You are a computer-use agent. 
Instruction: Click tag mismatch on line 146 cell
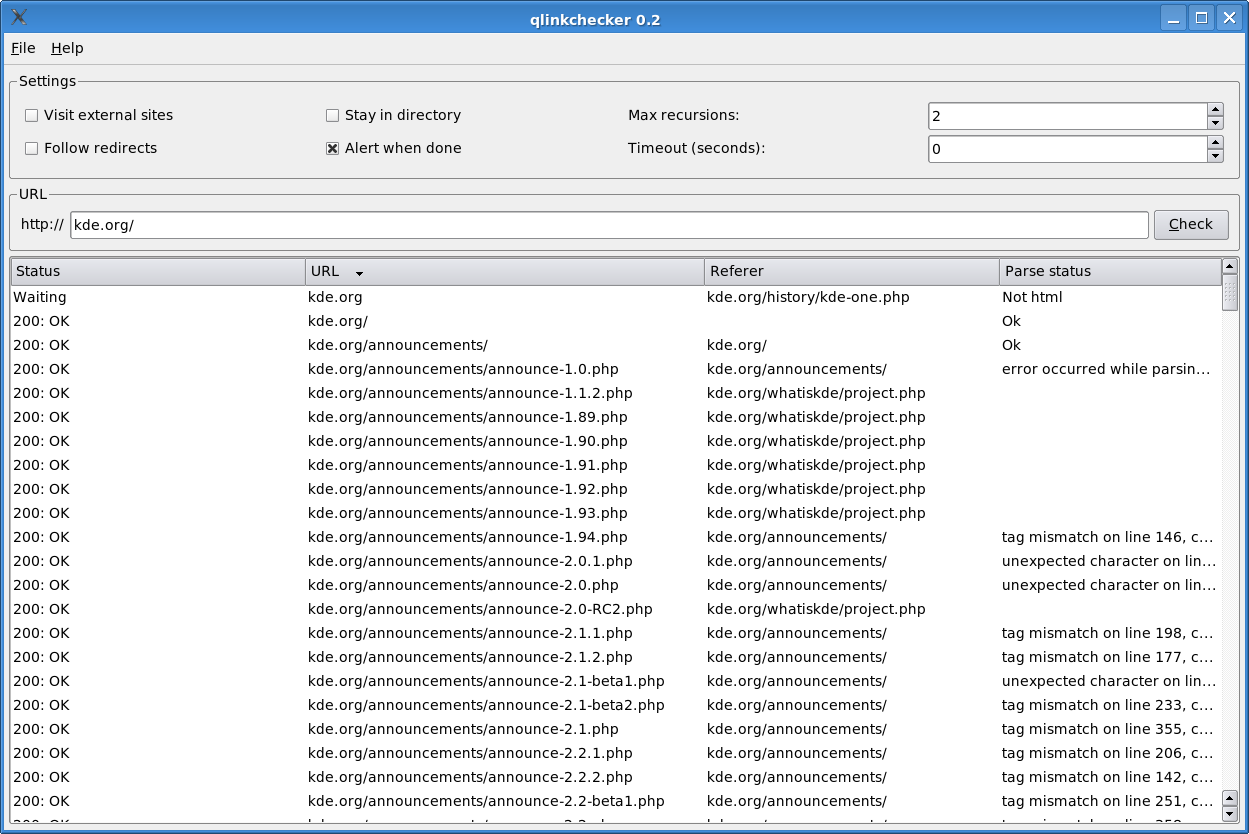(x=1108, y=537)
